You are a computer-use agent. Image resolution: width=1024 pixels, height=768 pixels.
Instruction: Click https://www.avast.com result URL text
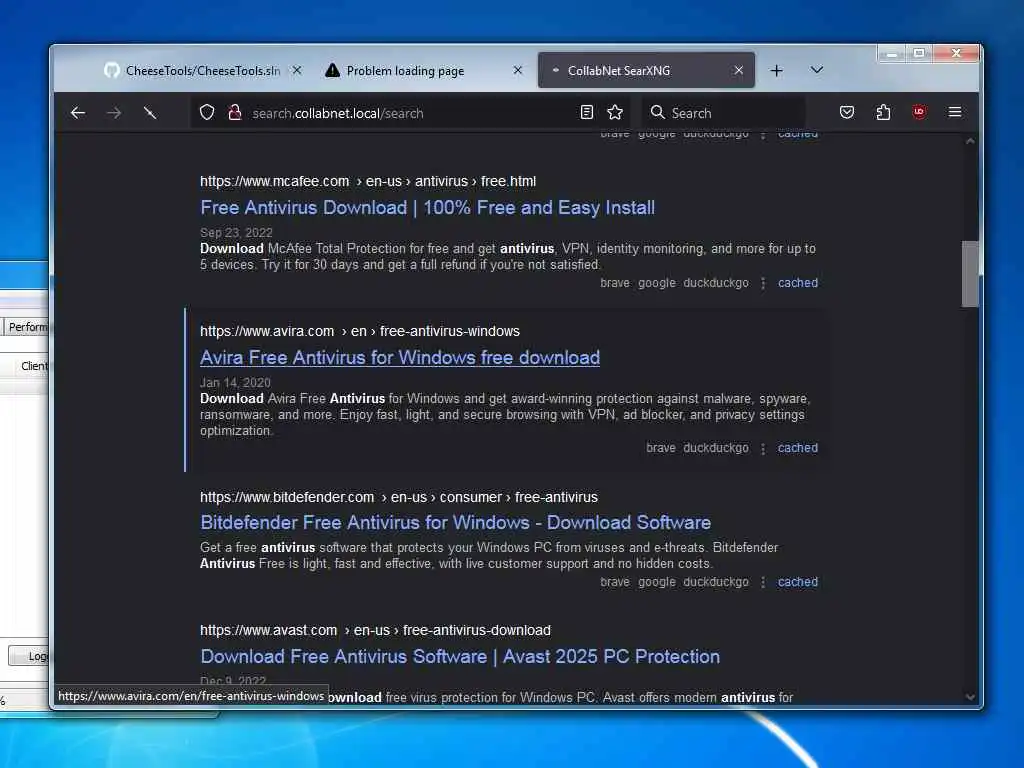[268, 630]
